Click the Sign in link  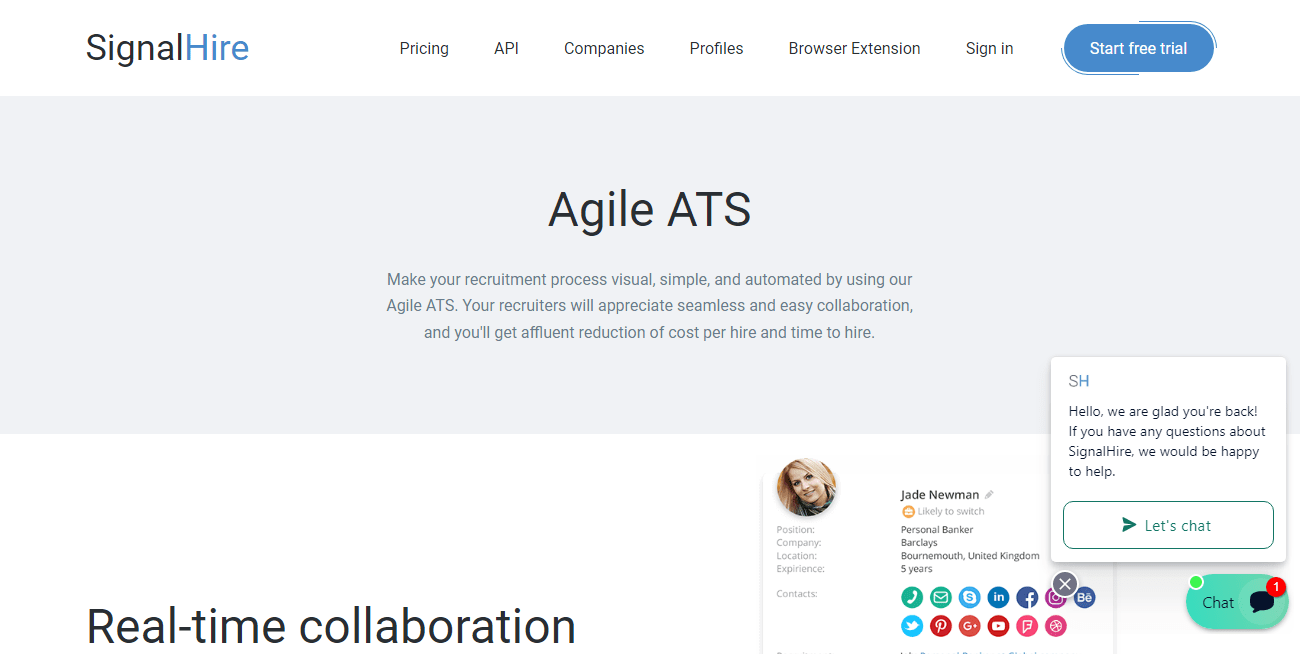point(989,48)
